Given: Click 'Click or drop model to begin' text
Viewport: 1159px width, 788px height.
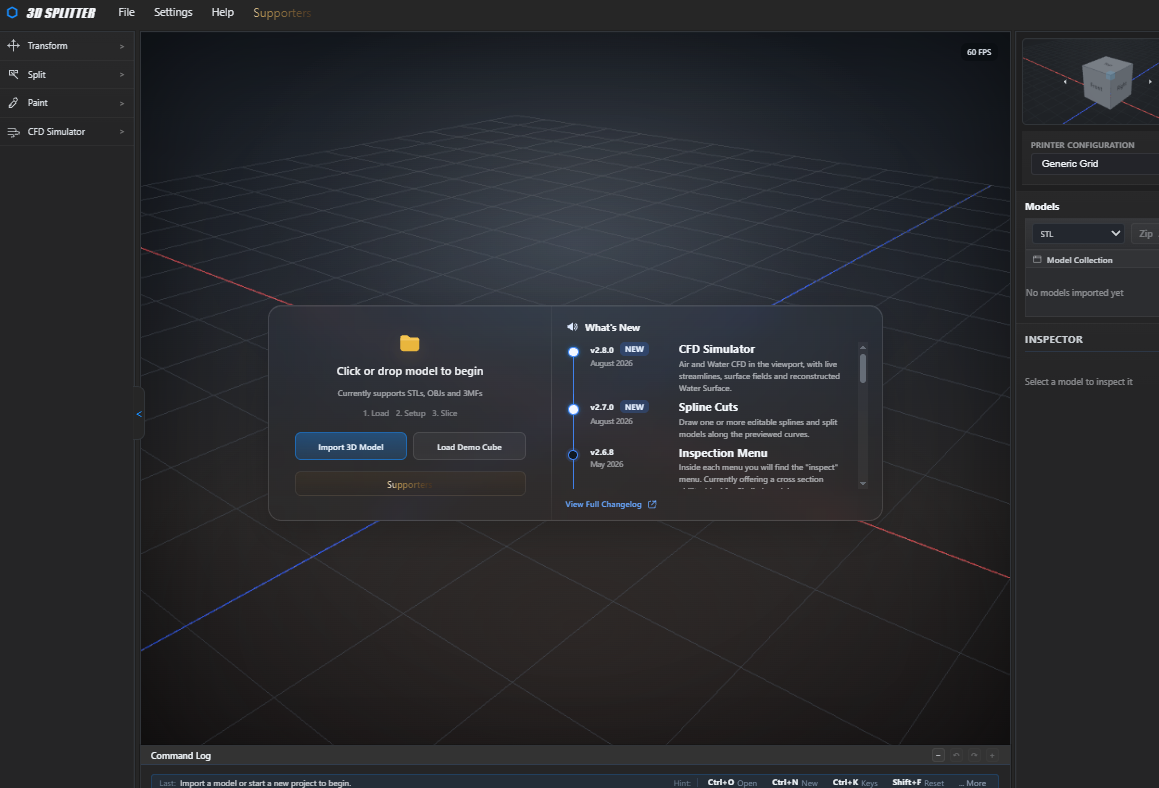Looking at the screenshot, I should pyautogui.click(x=409, y=371).
